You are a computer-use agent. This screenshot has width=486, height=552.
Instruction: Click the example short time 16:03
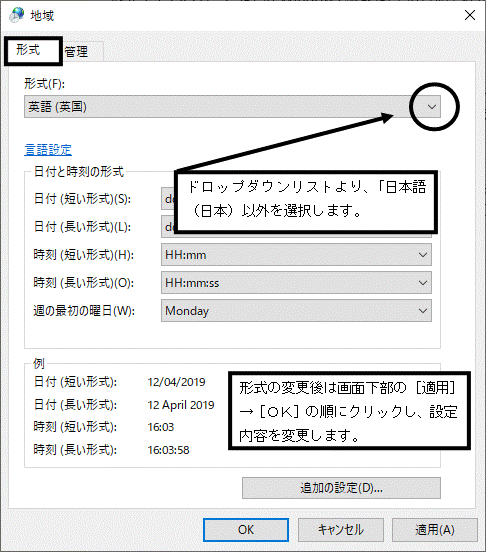coord(161,427)
